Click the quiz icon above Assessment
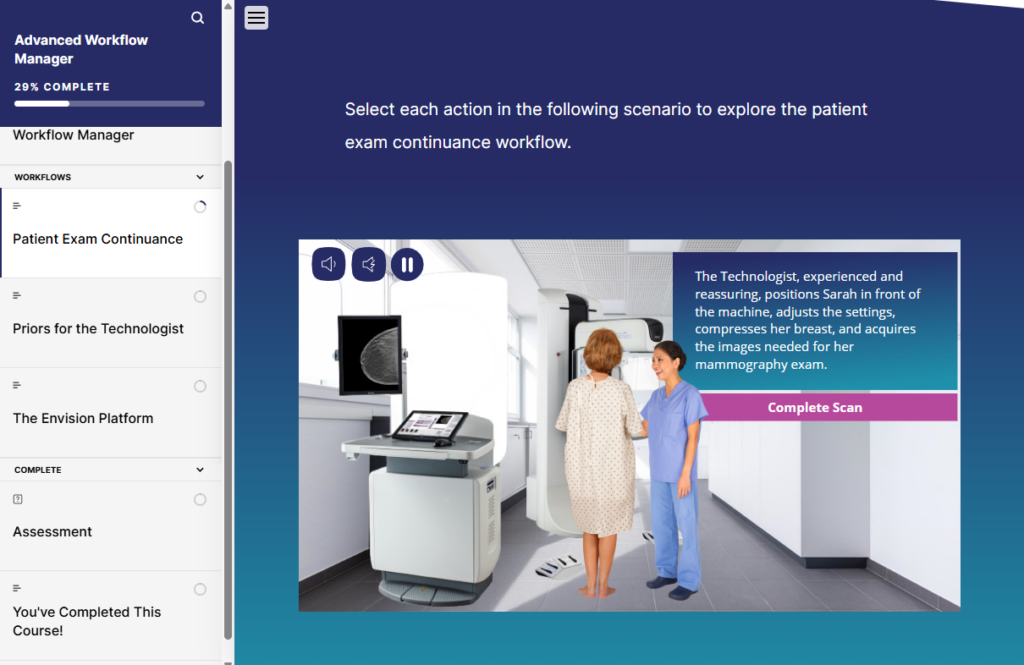 pyautogui.click(x=18, y=499)
